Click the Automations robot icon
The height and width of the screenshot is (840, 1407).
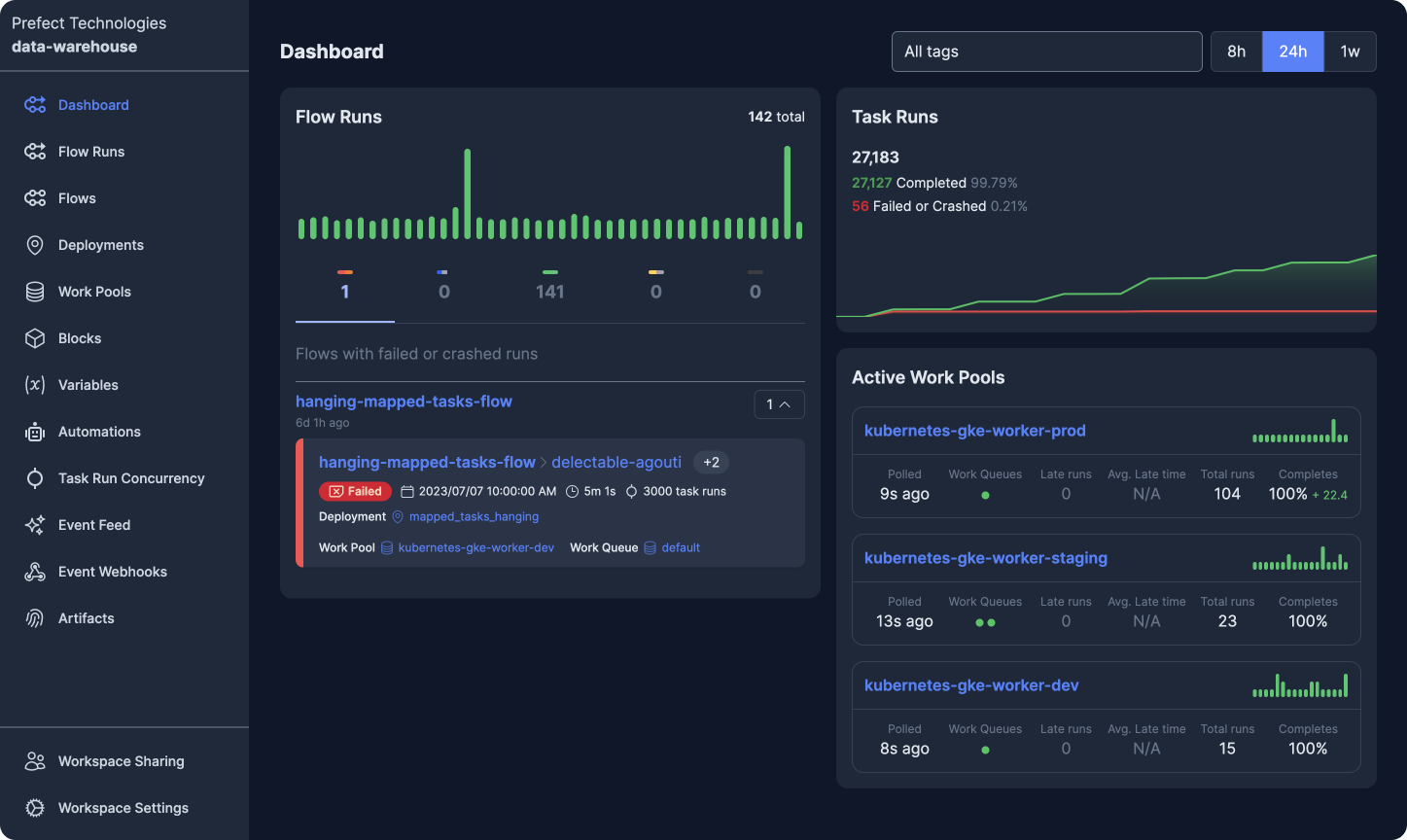[x=35, y=432]
